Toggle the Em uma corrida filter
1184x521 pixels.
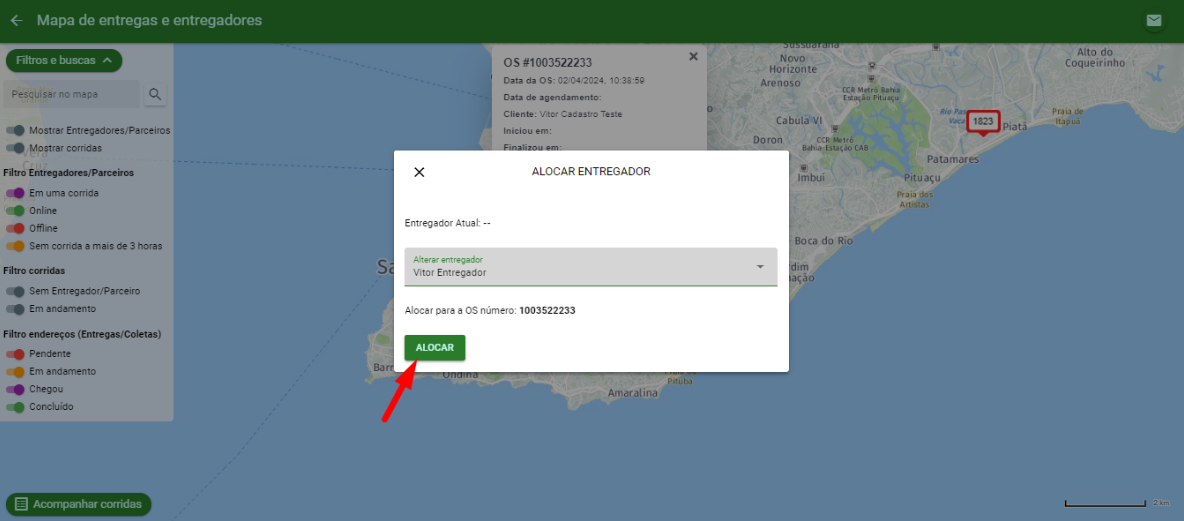[x=15, y=193]
